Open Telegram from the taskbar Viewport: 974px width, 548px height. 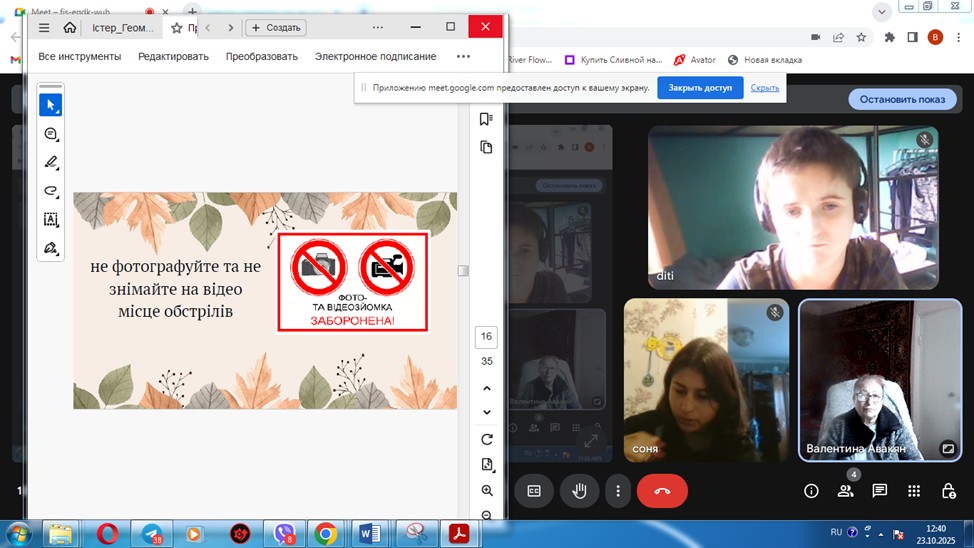[152, 534]
